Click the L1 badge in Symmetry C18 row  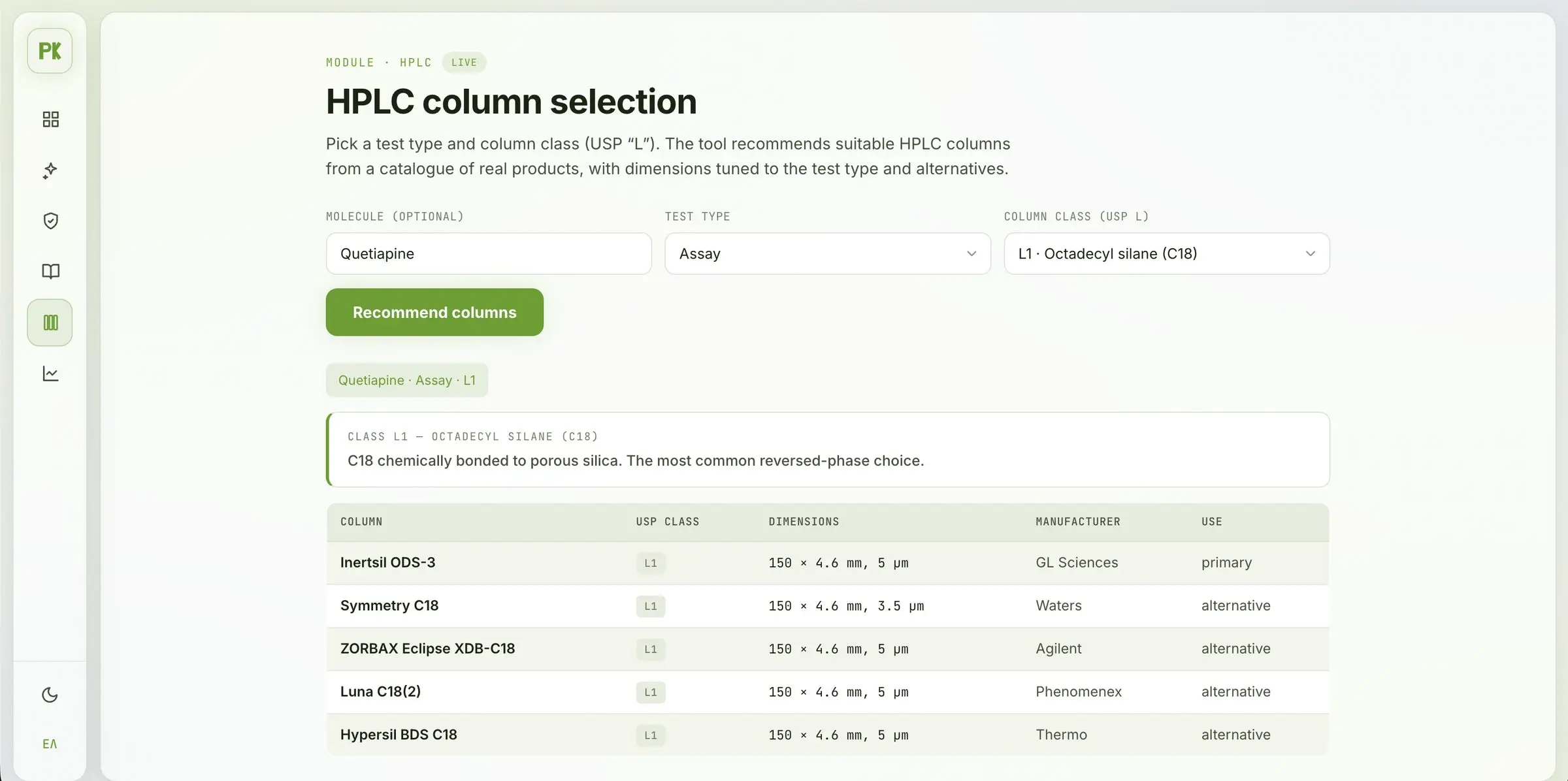[651, 606]
